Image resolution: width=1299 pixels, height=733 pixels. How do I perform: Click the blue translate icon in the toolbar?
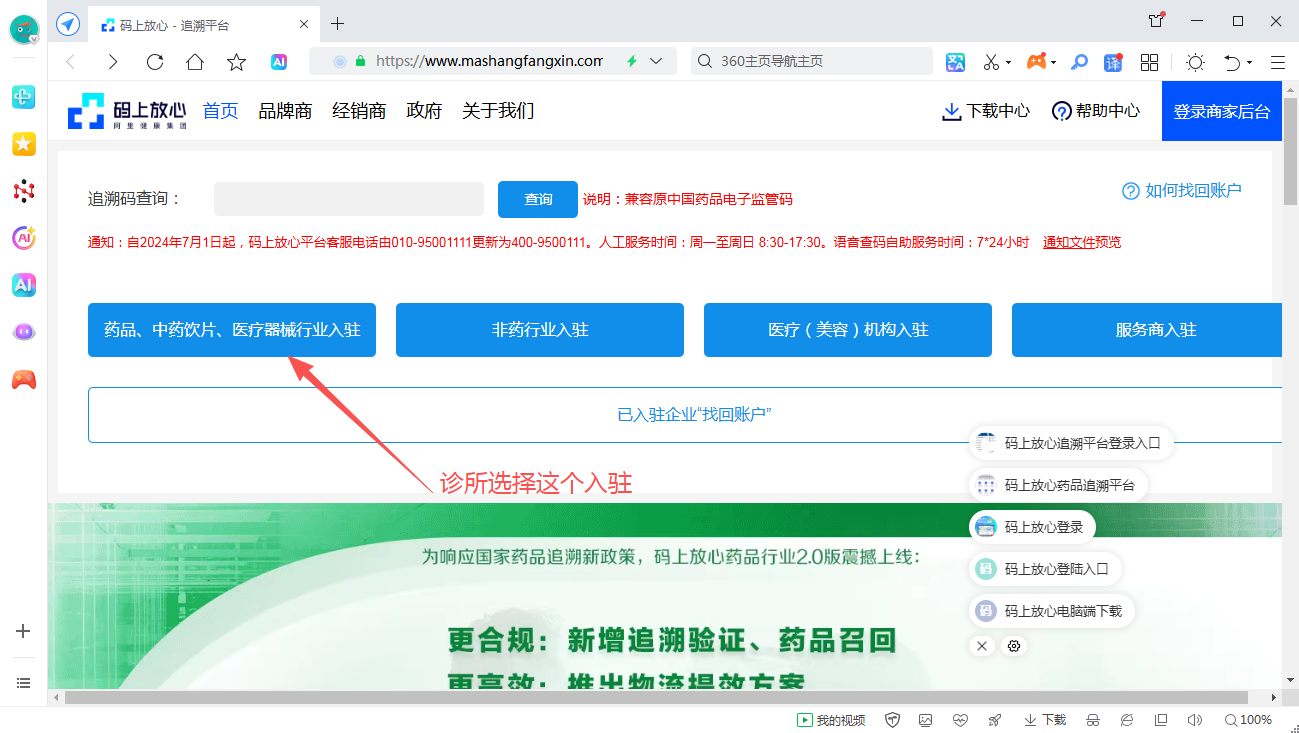[1112, 62]
